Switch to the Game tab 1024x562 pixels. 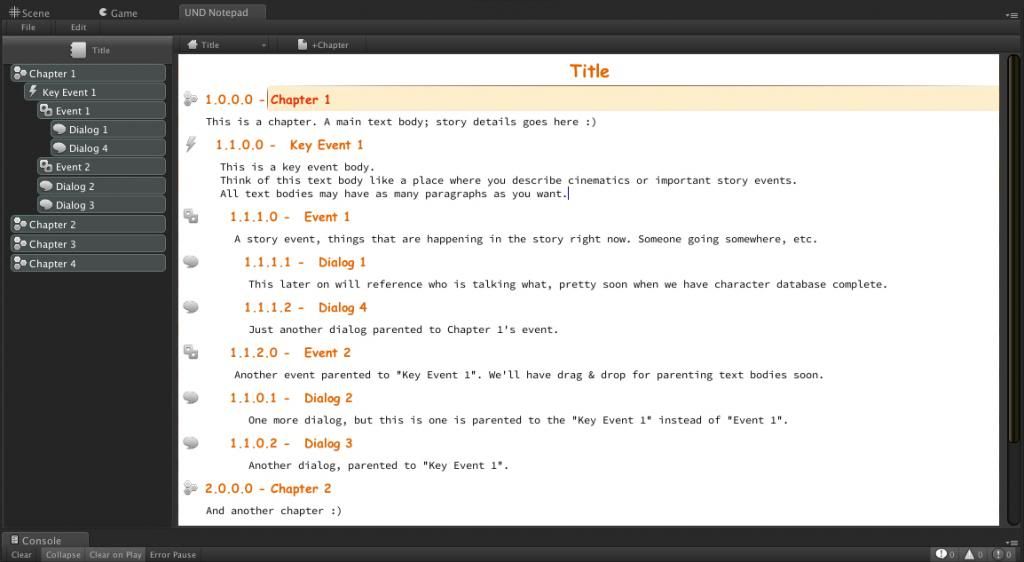click(x=118, y=13)
